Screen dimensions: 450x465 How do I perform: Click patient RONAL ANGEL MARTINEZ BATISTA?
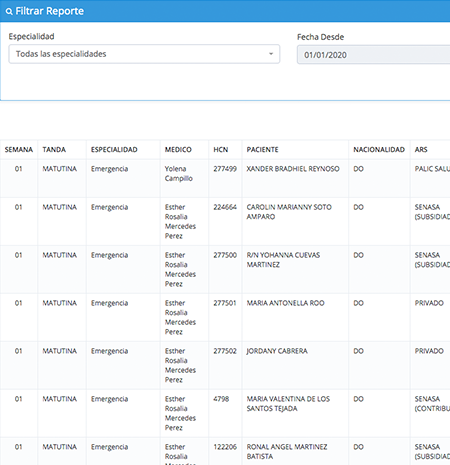(287, 452)
